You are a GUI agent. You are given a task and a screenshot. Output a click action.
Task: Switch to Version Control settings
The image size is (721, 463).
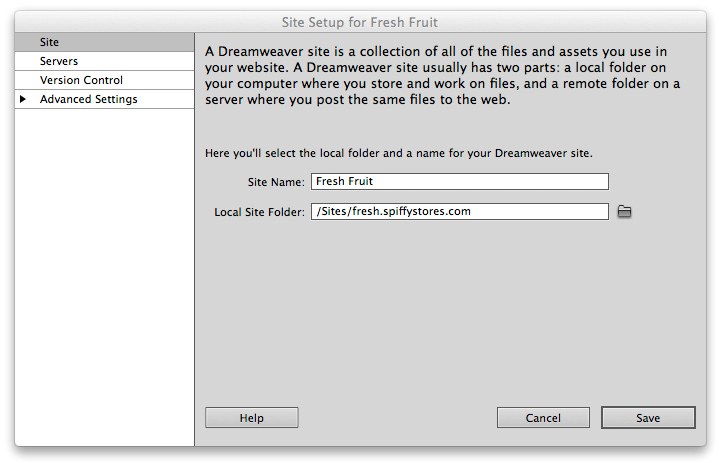(81, 80)
